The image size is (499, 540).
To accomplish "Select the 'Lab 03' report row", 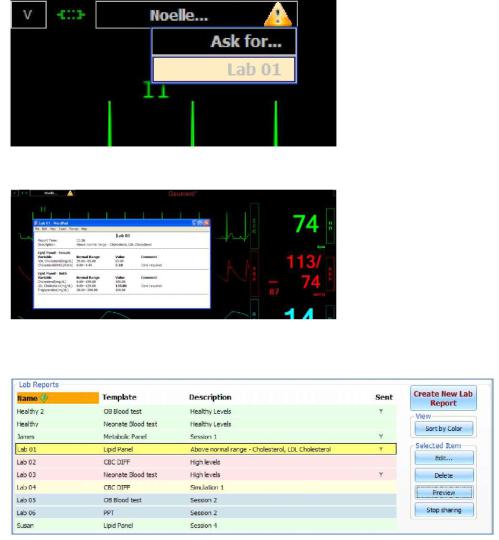I will click(x=206, y=475).
